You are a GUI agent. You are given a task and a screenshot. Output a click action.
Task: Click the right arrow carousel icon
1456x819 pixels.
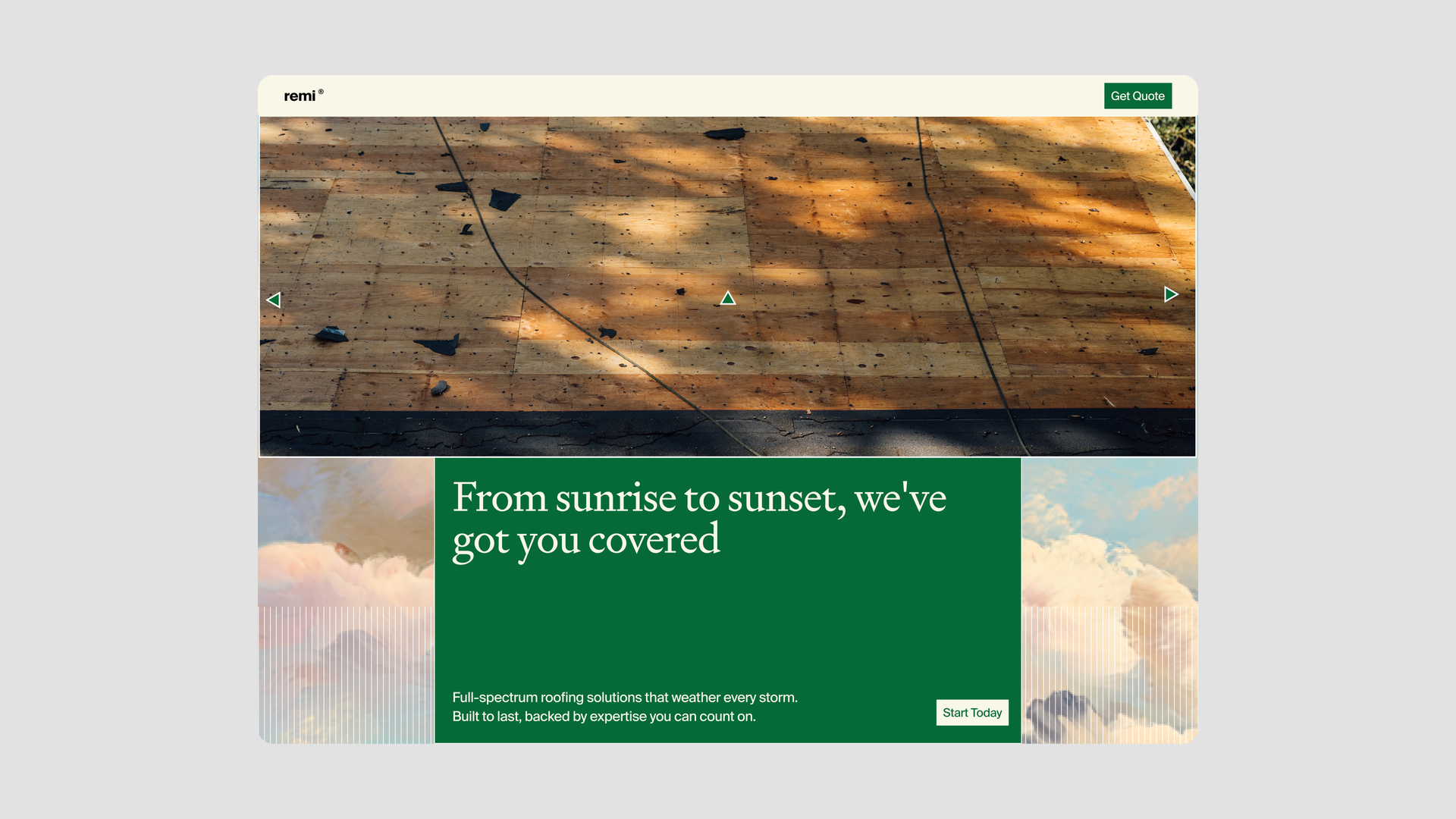coord(1171,294)
